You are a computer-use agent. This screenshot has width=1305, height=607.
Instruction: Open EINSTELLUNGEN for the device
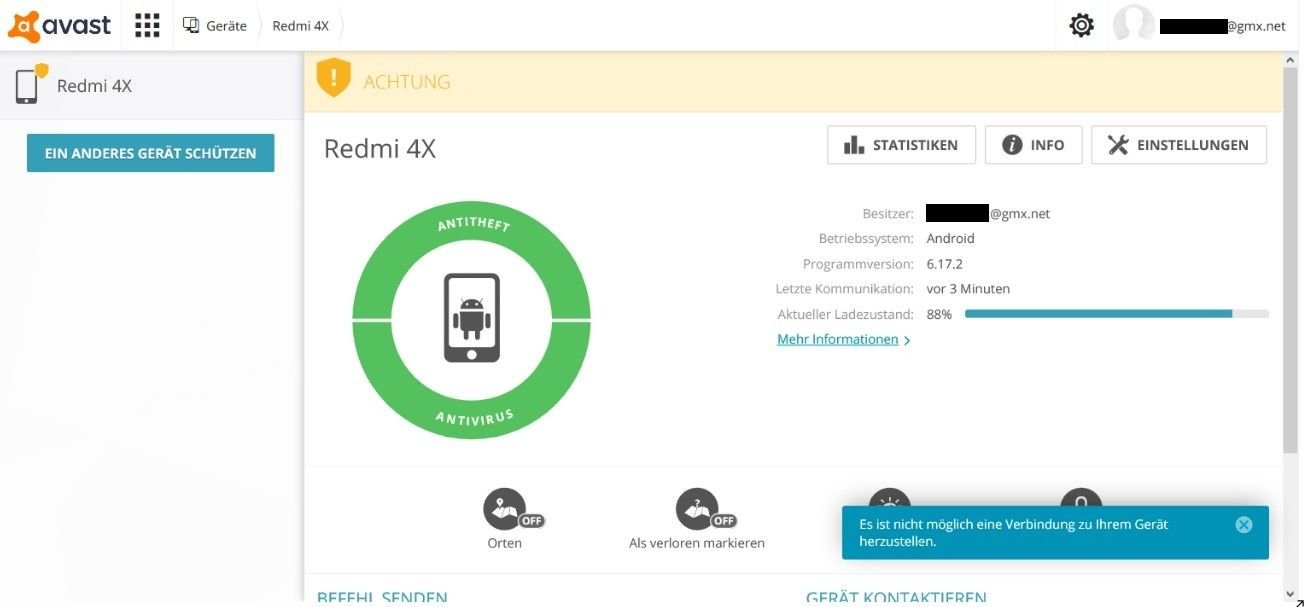[1178, 145]
